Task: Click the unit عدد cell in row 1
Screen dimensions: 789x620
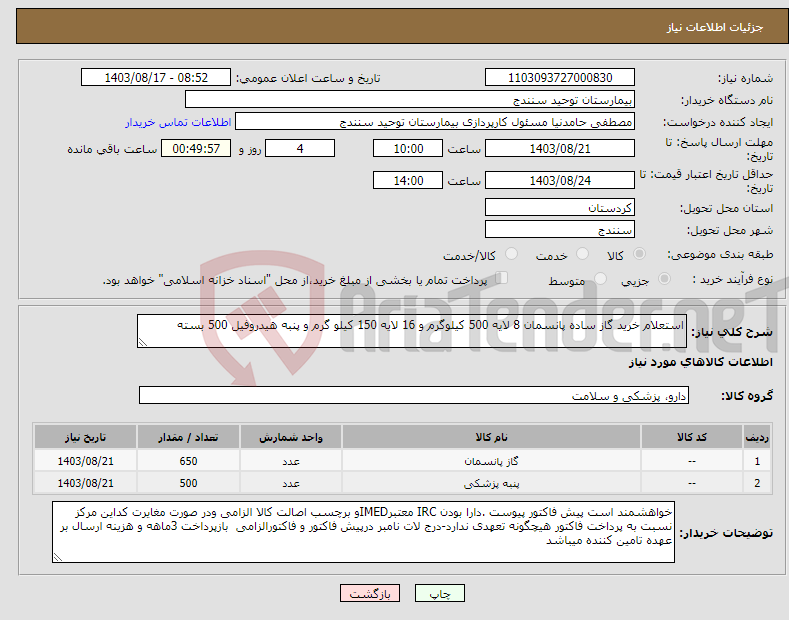Action: click(x=291, y=461)
